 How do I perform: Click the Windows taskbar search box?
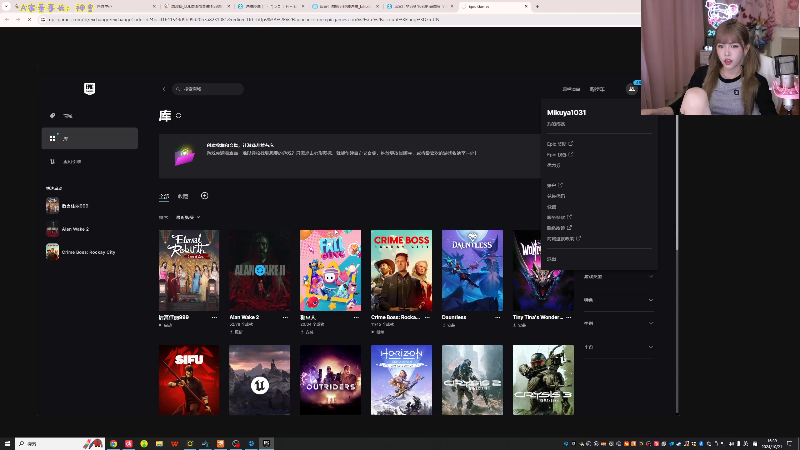pos(60,444)
